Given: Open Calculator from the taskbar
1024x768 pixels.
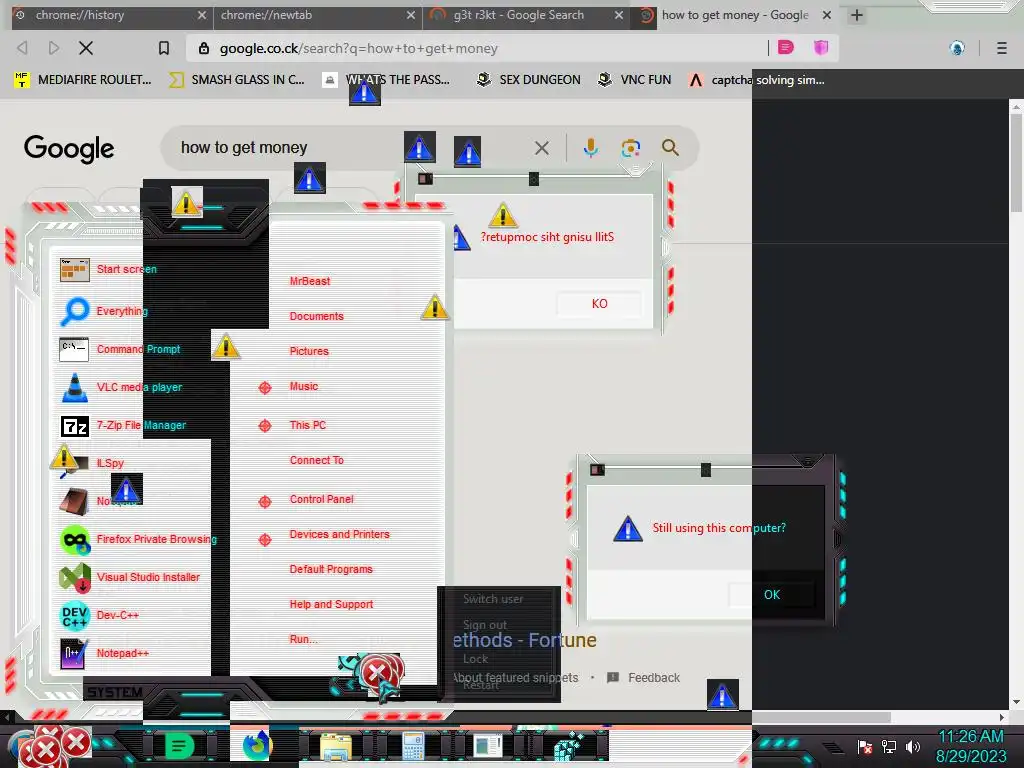Looking at the screenshot, I should point(413,746).
